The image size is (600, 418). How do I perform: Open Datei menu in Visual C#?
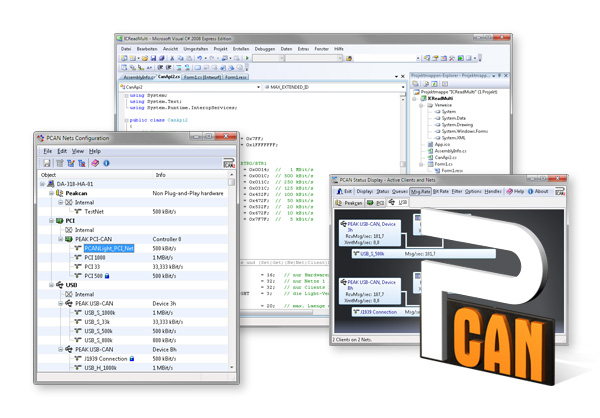point(126,49)
